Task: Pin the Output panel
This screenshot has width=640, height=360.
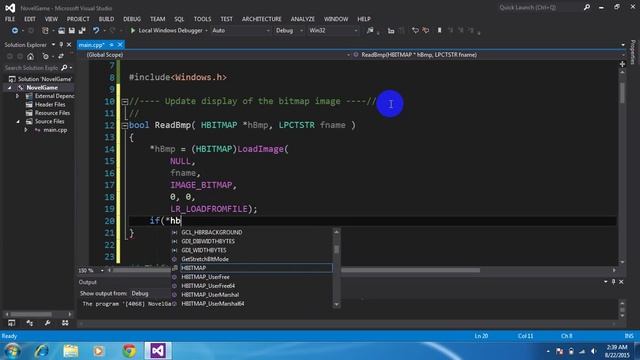Action: (613, 282)
